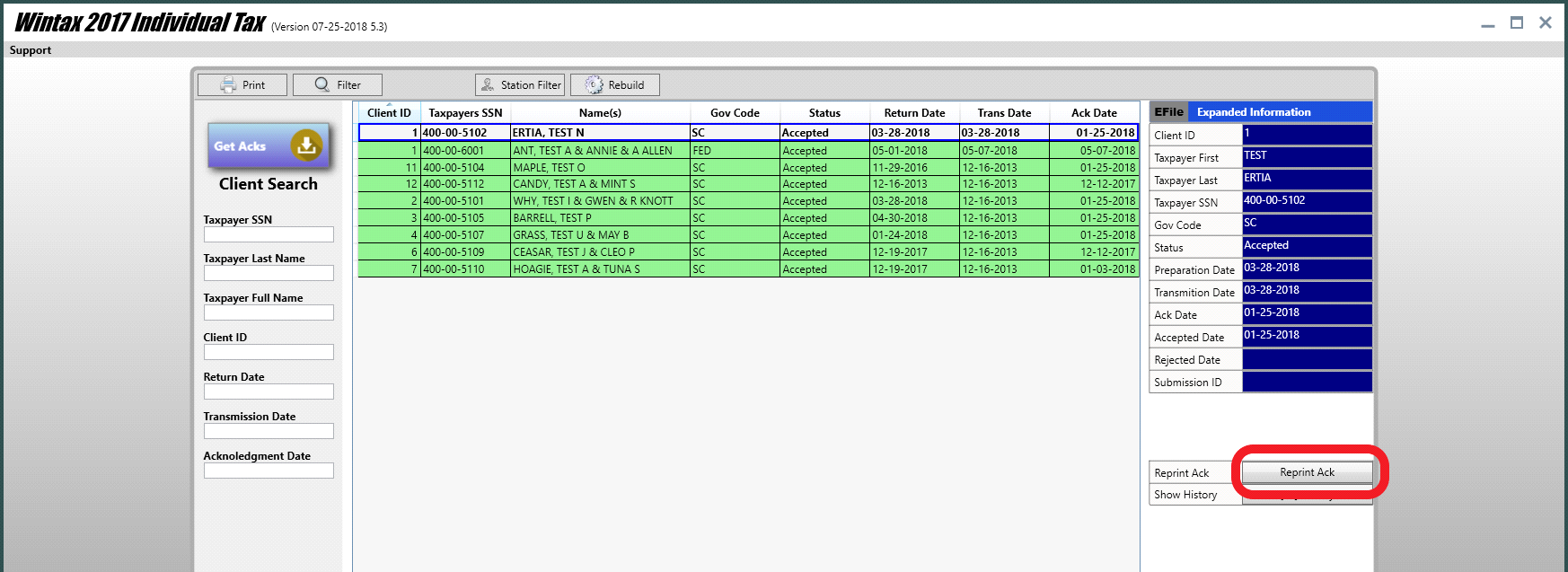Image resolution: width=1568 pixels, height=572 pixels.
Task: Click the Reprint Ack button
Action: [1308, 472]
